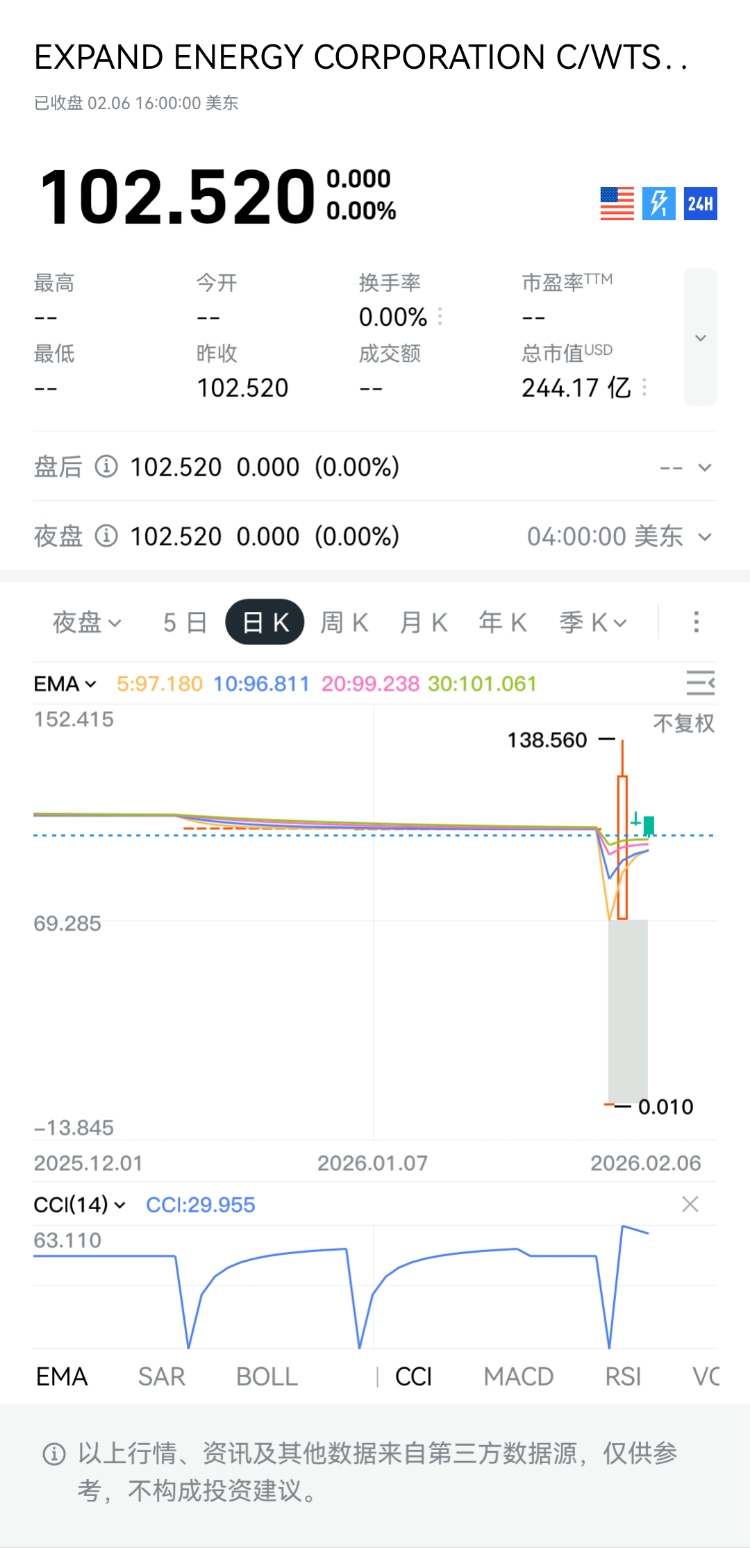Tap info icon in bottom disclaimer
The width and height of the screenshot is (750, 1548).
point(55,1455)
